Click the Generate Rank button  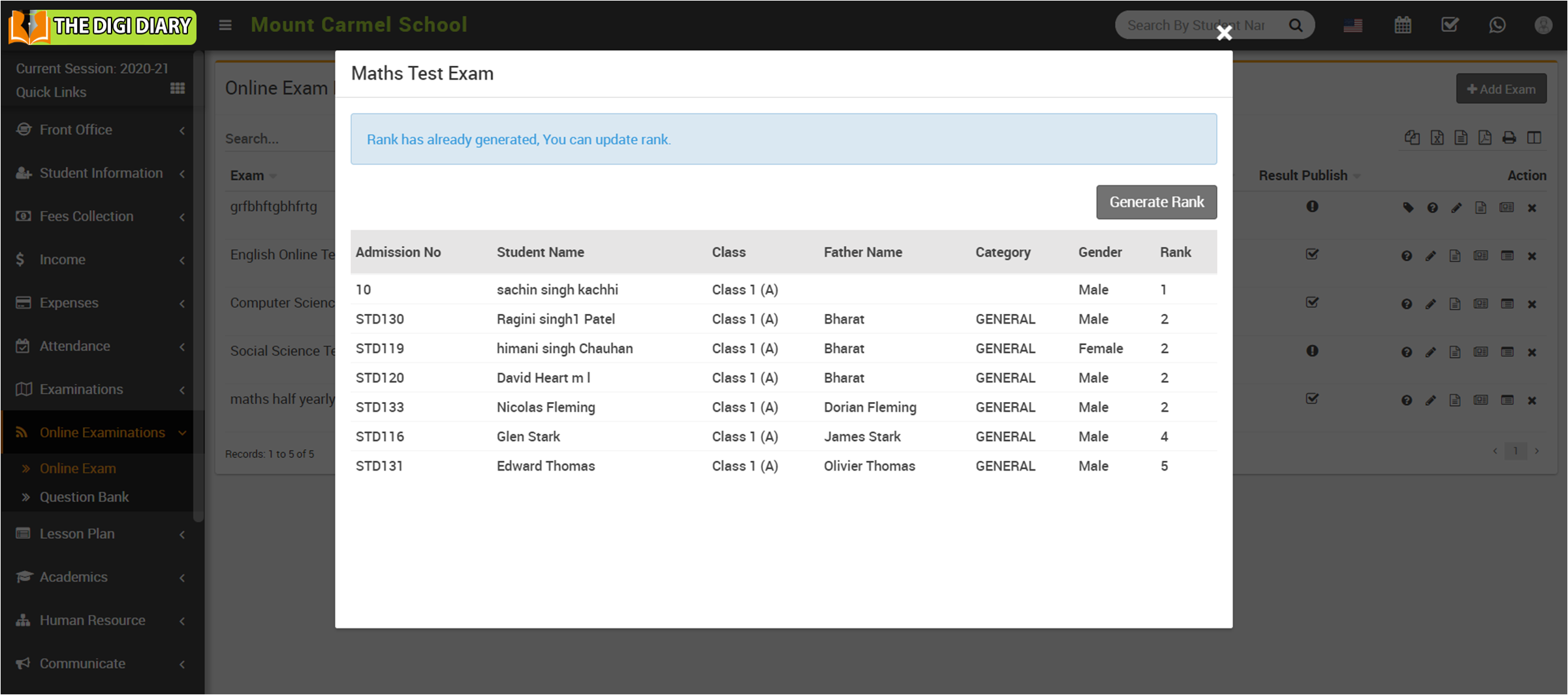coord(1155,202)
